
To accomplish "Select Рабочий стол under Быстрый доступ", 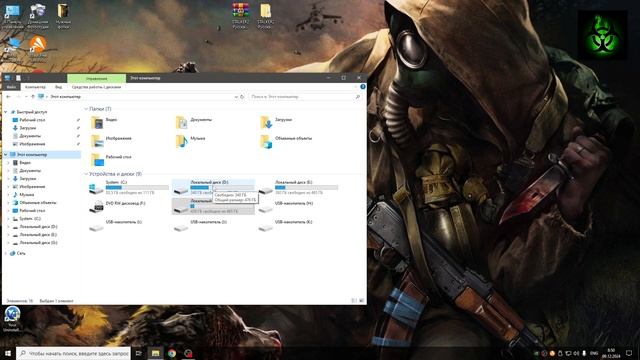I will (32, 120).
